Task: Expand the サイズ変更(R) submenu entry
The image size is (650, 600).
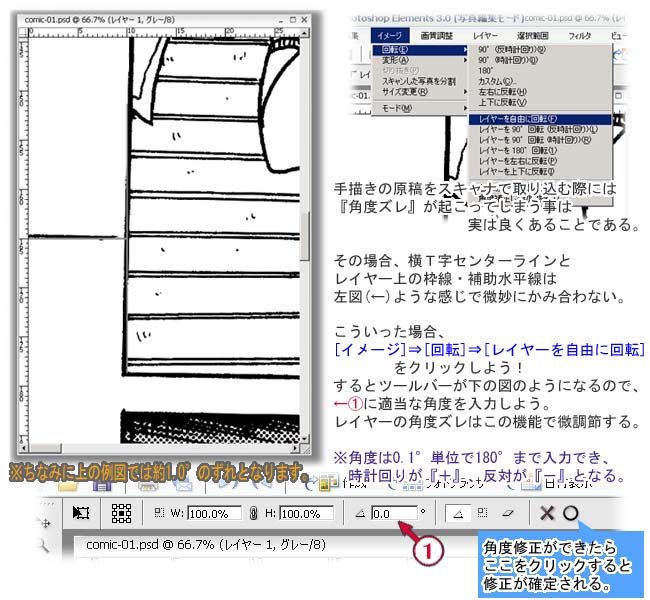Action: pos(420,92)
